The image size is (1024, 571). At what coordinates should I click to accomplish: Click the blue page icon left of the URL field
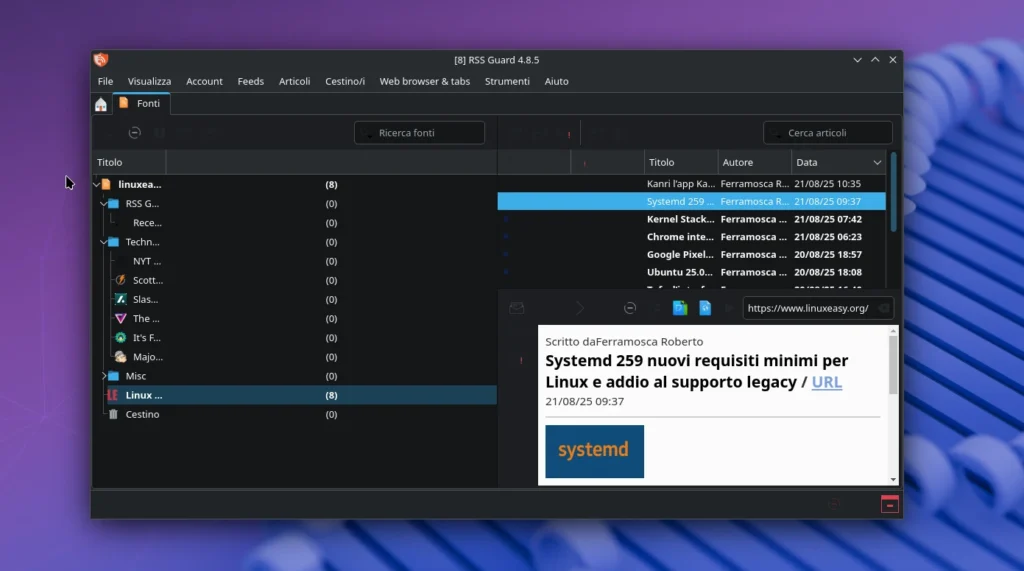pyautogui.click(x=705, y=308)
